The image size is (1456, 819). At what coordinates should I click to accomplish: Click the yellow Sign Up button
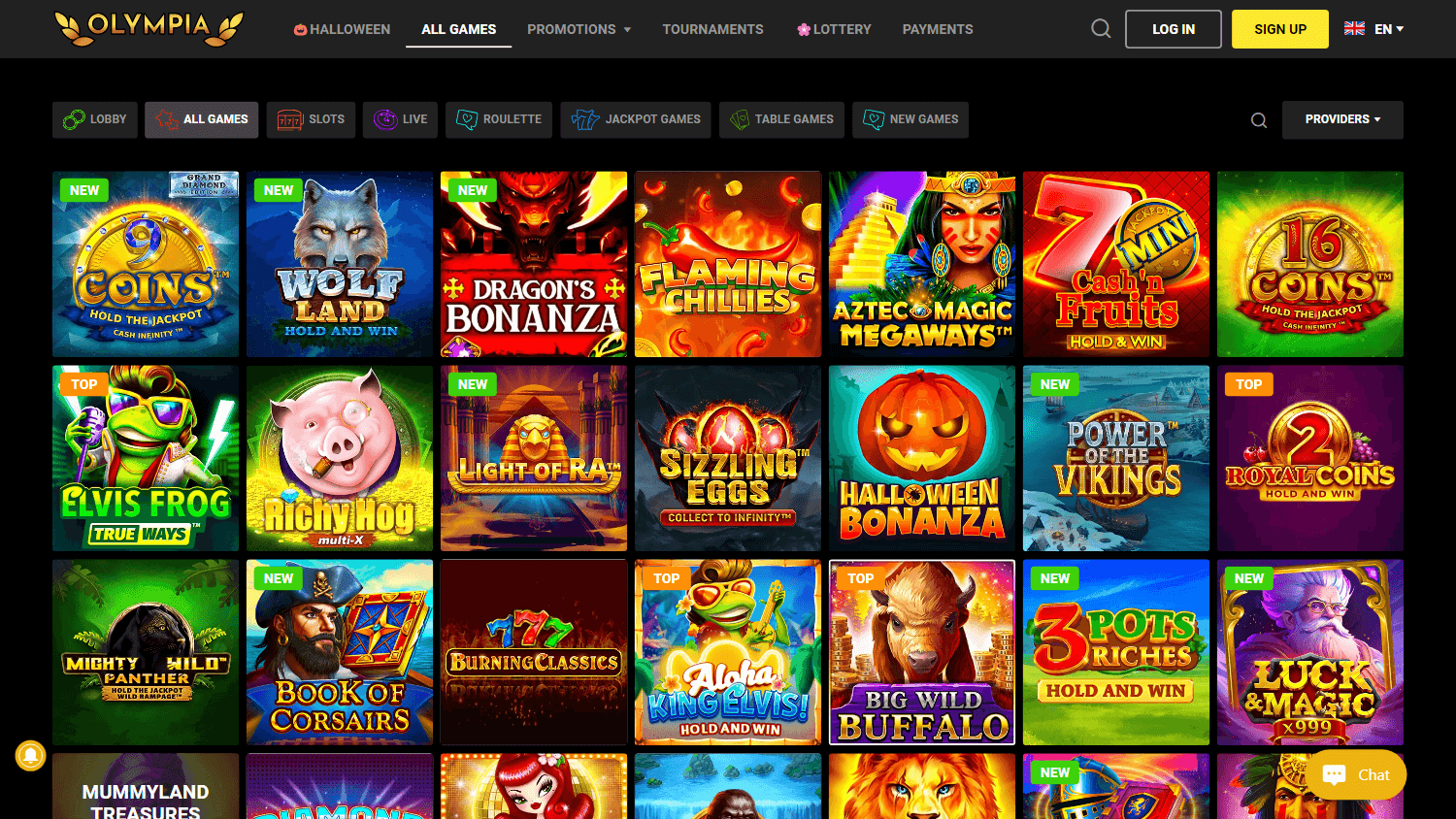1280,29
